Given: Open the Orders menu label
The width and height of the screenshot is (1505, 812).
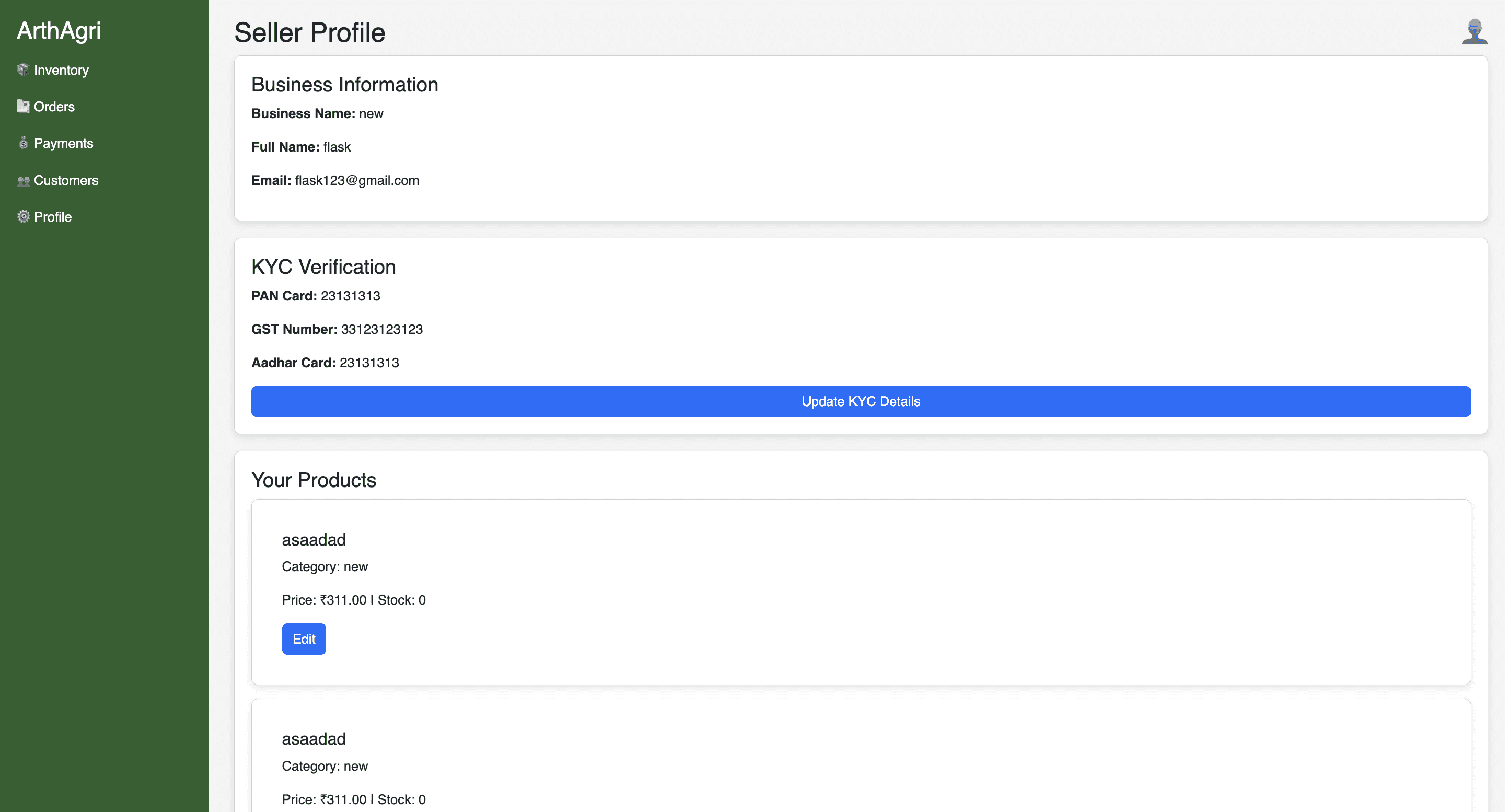Looking at the screenshot, I should click(54, 106).
